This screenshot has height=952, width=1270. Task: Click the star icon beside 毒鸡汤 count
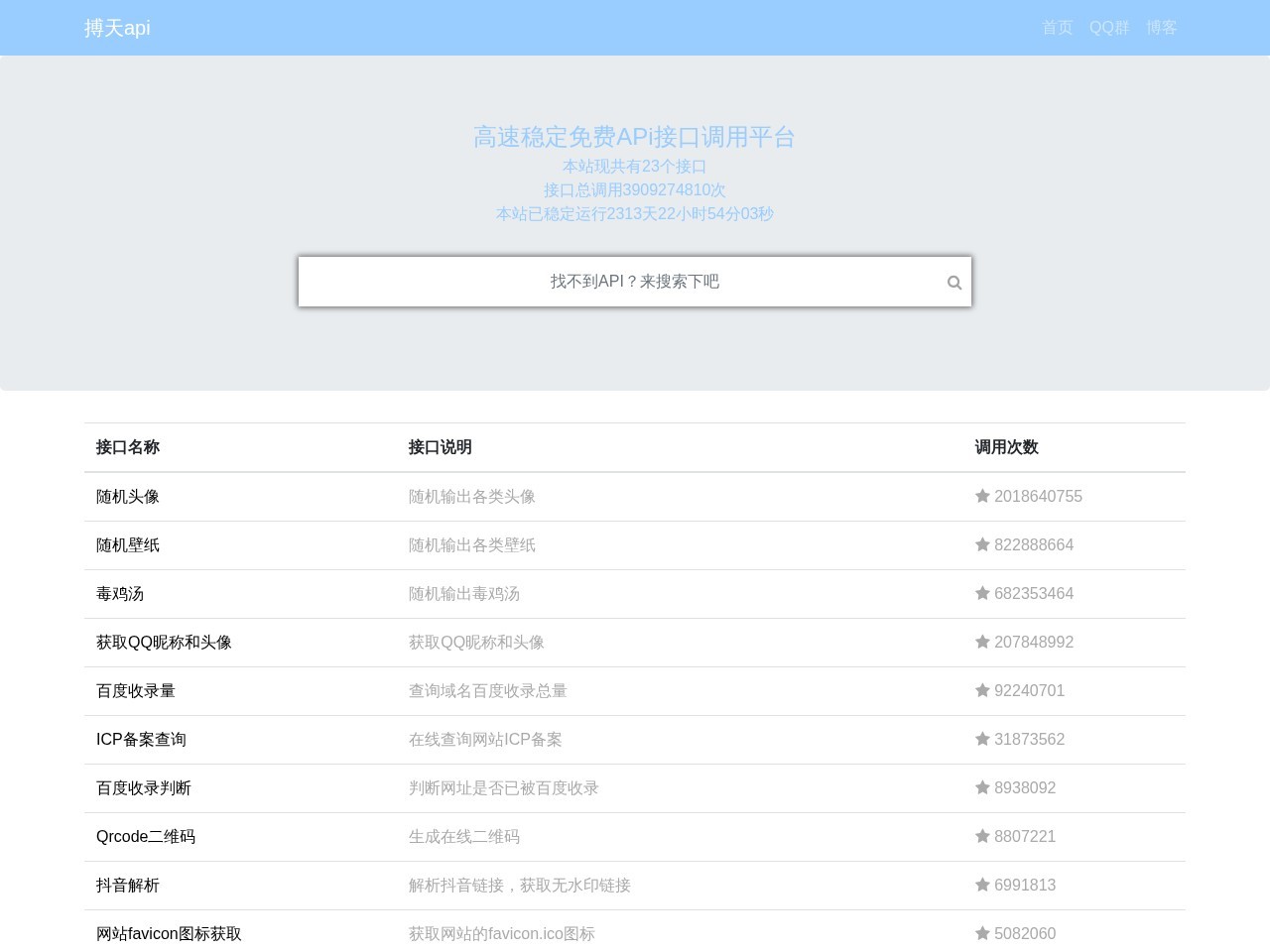pyautogui.click(x=982, y=593)
